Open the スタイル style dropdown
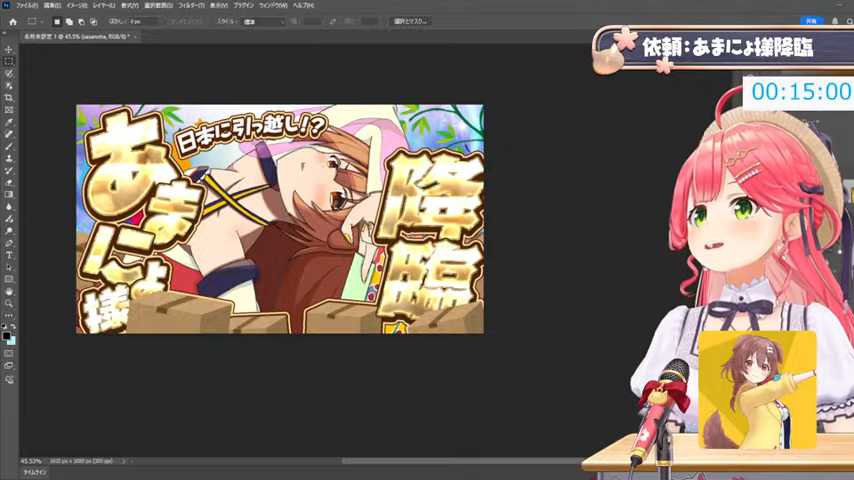854x480 pixels. coord(264,22)
